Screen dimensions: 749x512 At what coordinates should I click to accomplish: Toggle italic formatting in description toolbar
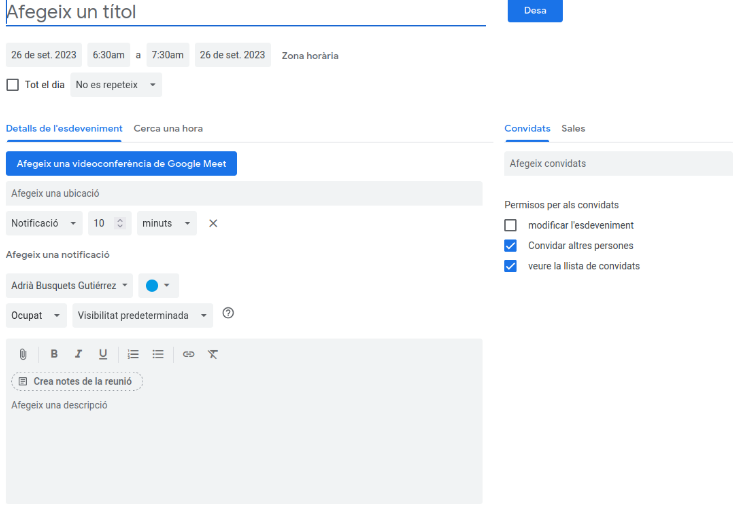tap(78, 354)
